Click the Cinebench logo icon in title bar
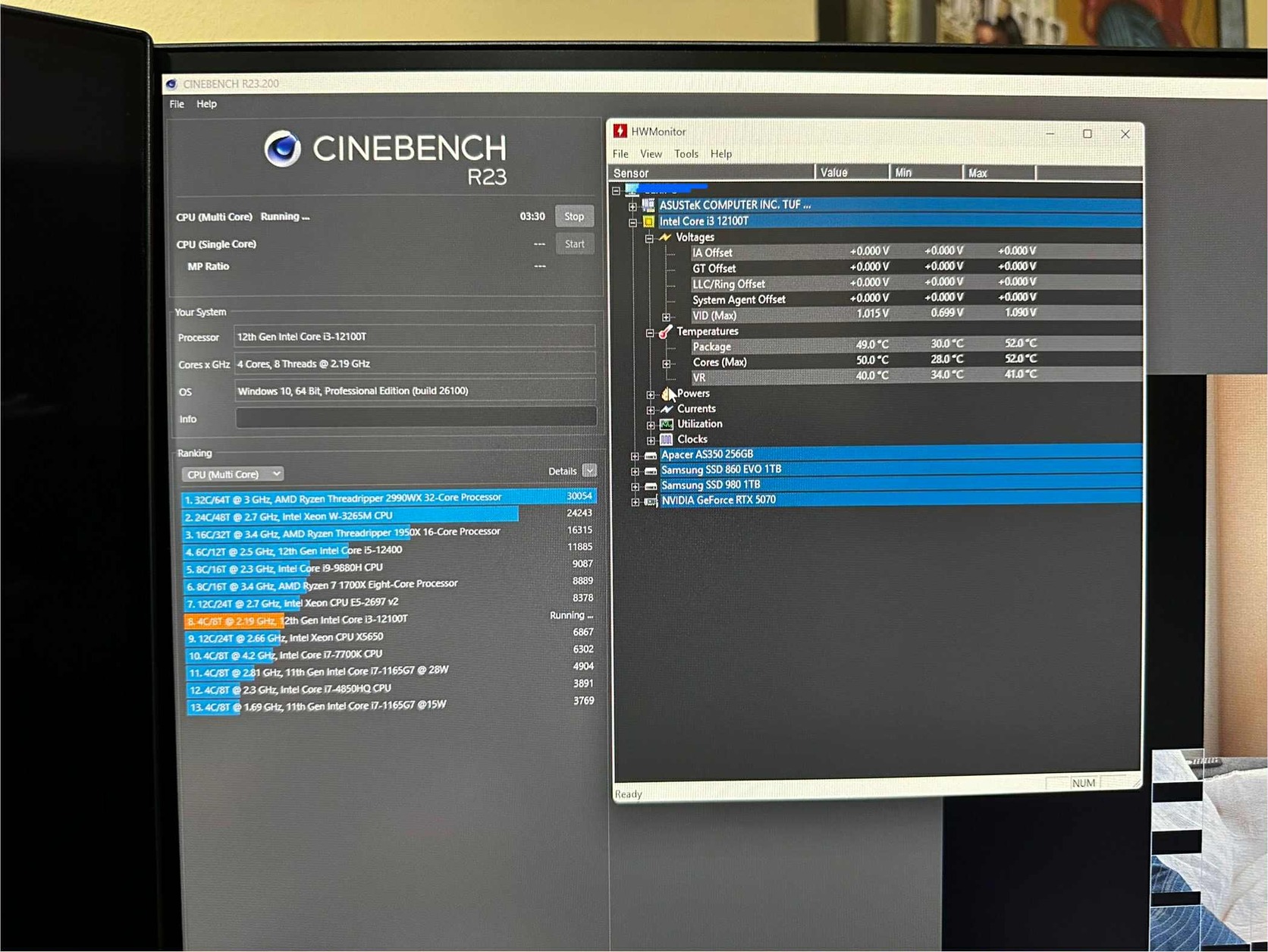 tap(171, 84)
